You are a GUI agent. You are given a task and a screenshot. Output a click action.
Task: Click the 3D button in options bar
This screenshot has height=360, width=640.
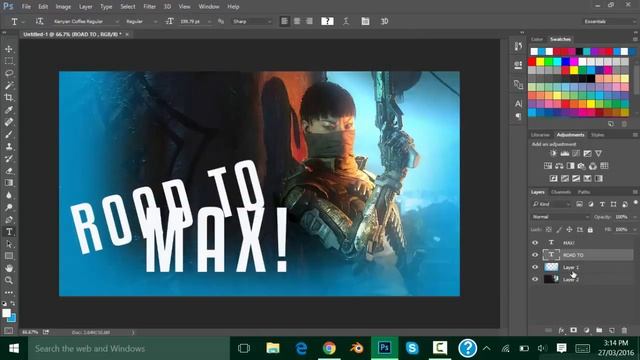tap(384, 21)
